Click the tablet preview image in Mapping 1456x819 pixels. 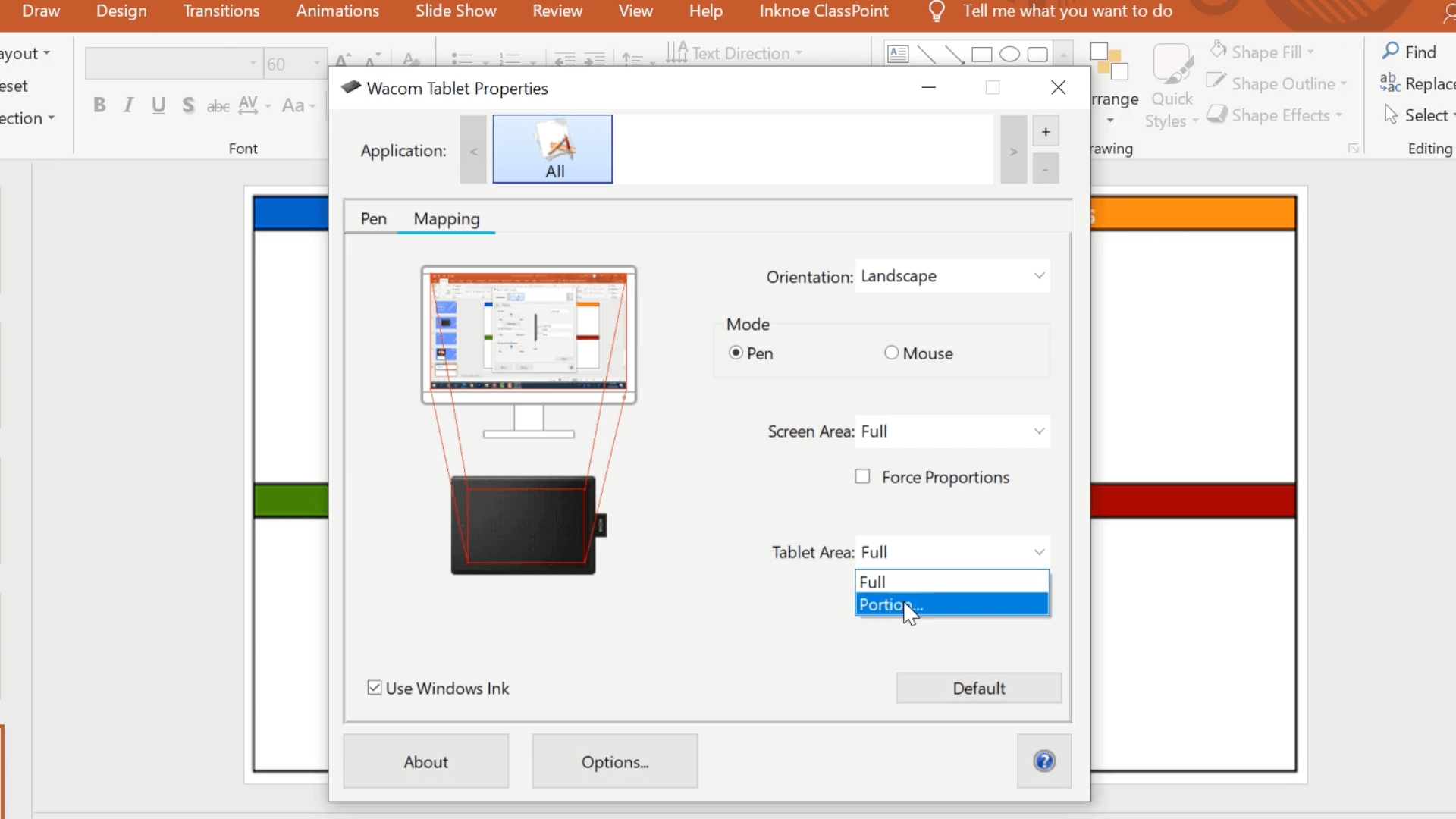tap(529, 525)
